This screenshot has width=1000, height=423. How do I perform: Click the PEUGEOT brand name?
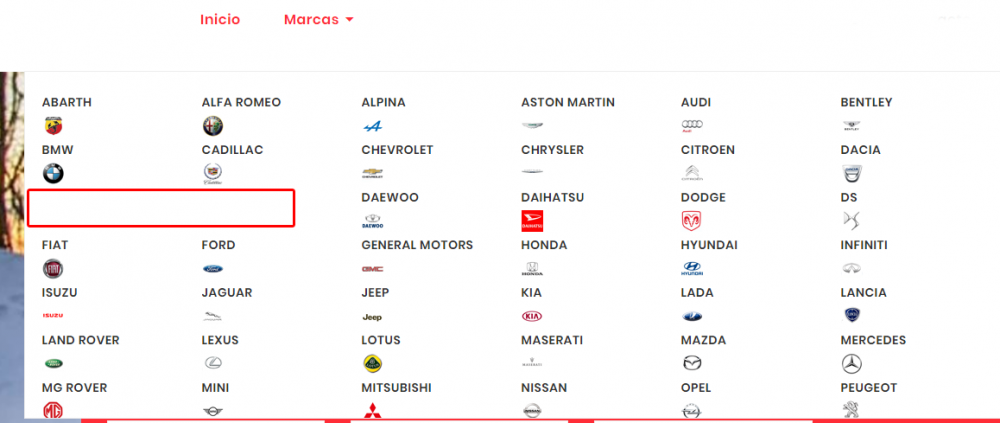pos(869,388)
